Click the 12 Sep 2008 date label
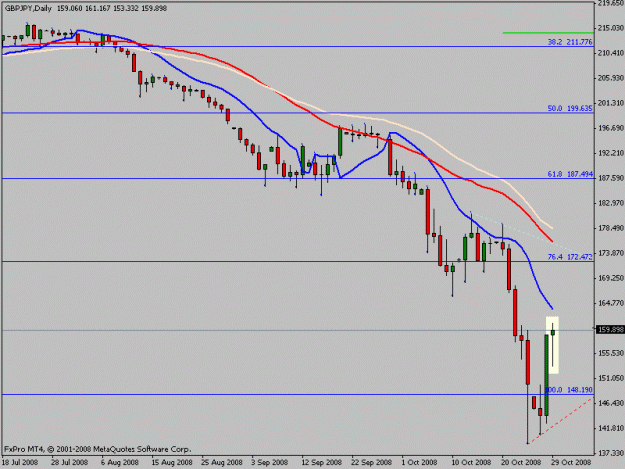The width and height of the screenshot is (625, 469). (320, 463)
